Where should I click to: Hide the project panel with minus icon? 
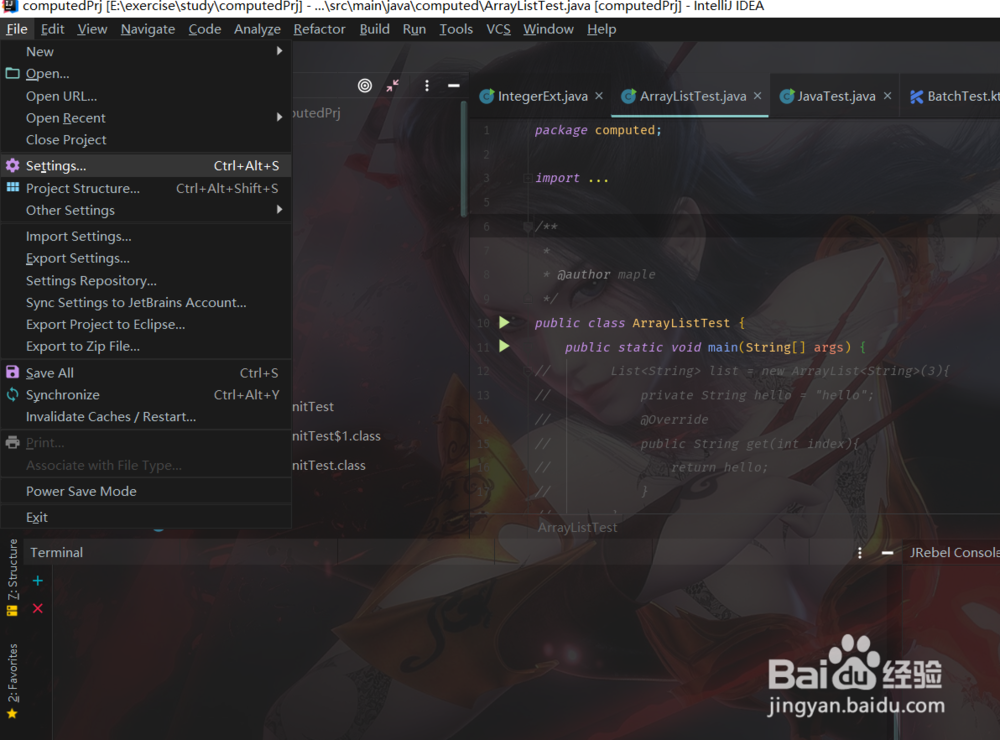(x=453, y=85)
